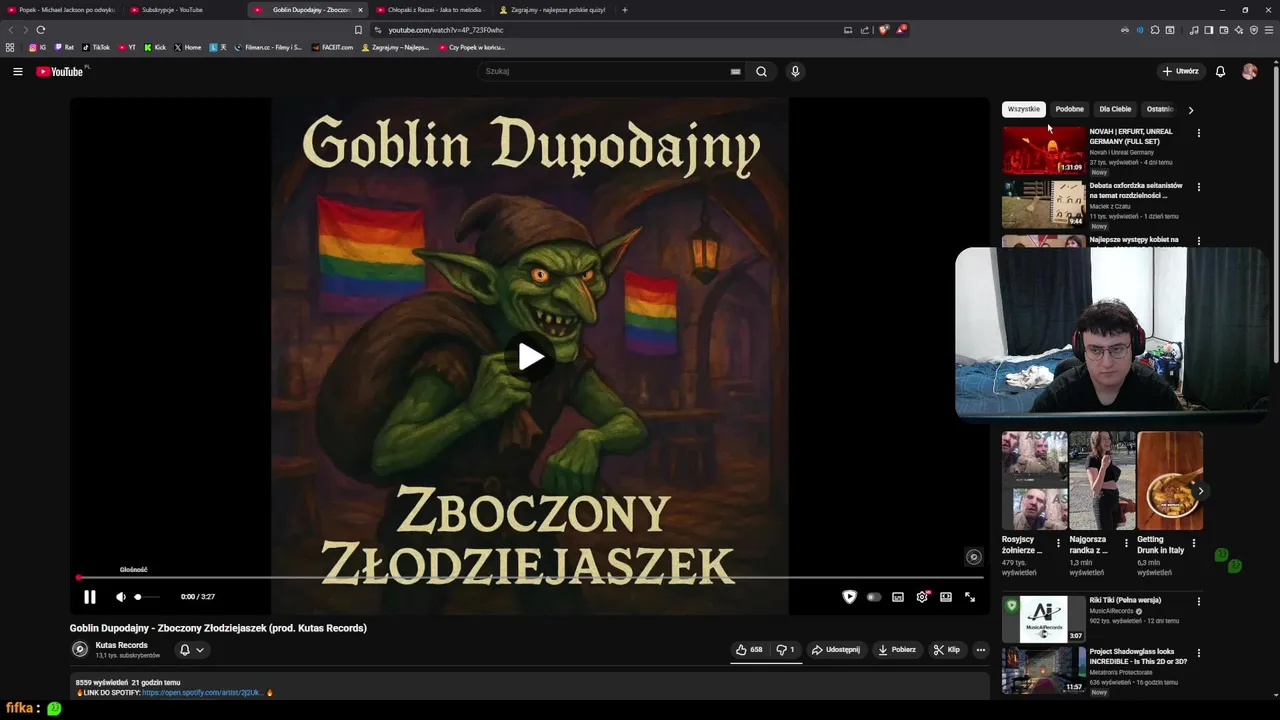Image resolution: width=1280 pixels, height=720 pixels.
Task: Close the Goblin Dupodajny browser tab
Action: (x=360, y=10)
